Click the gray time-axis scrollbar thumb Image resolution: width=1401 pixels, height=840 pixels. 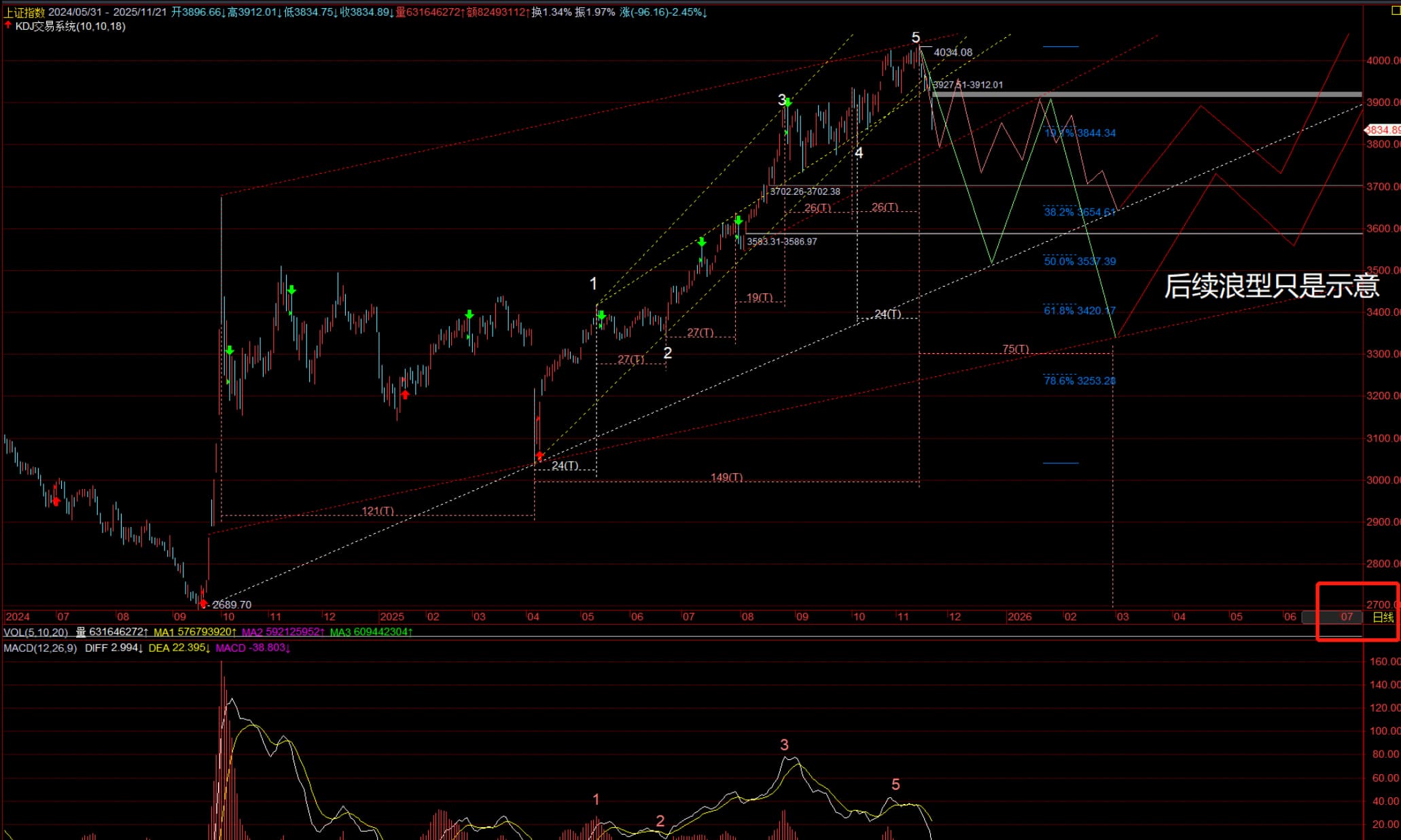(1332, 617)
